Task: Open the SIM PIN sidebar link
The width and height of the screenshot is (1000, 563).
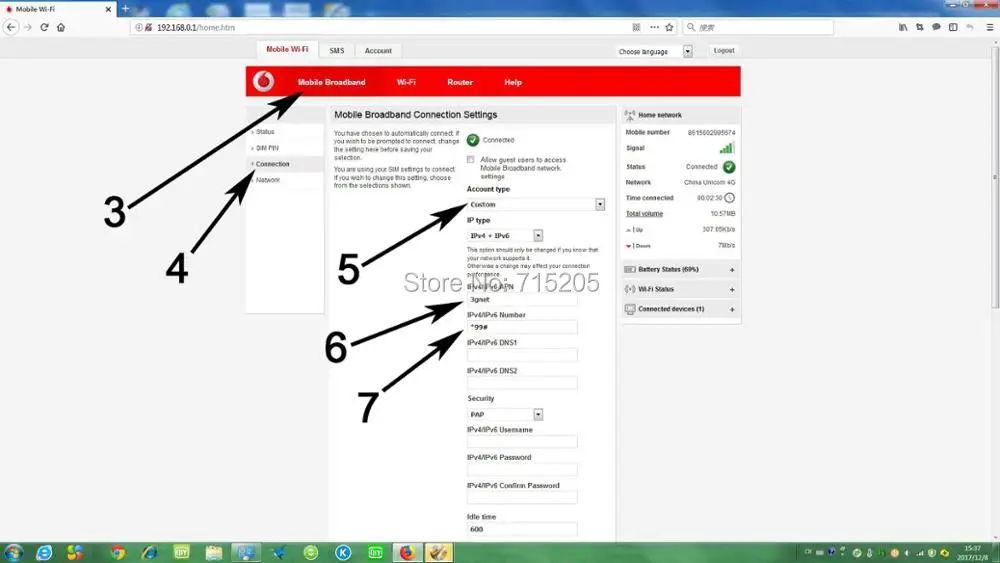Action: point(267,148)
